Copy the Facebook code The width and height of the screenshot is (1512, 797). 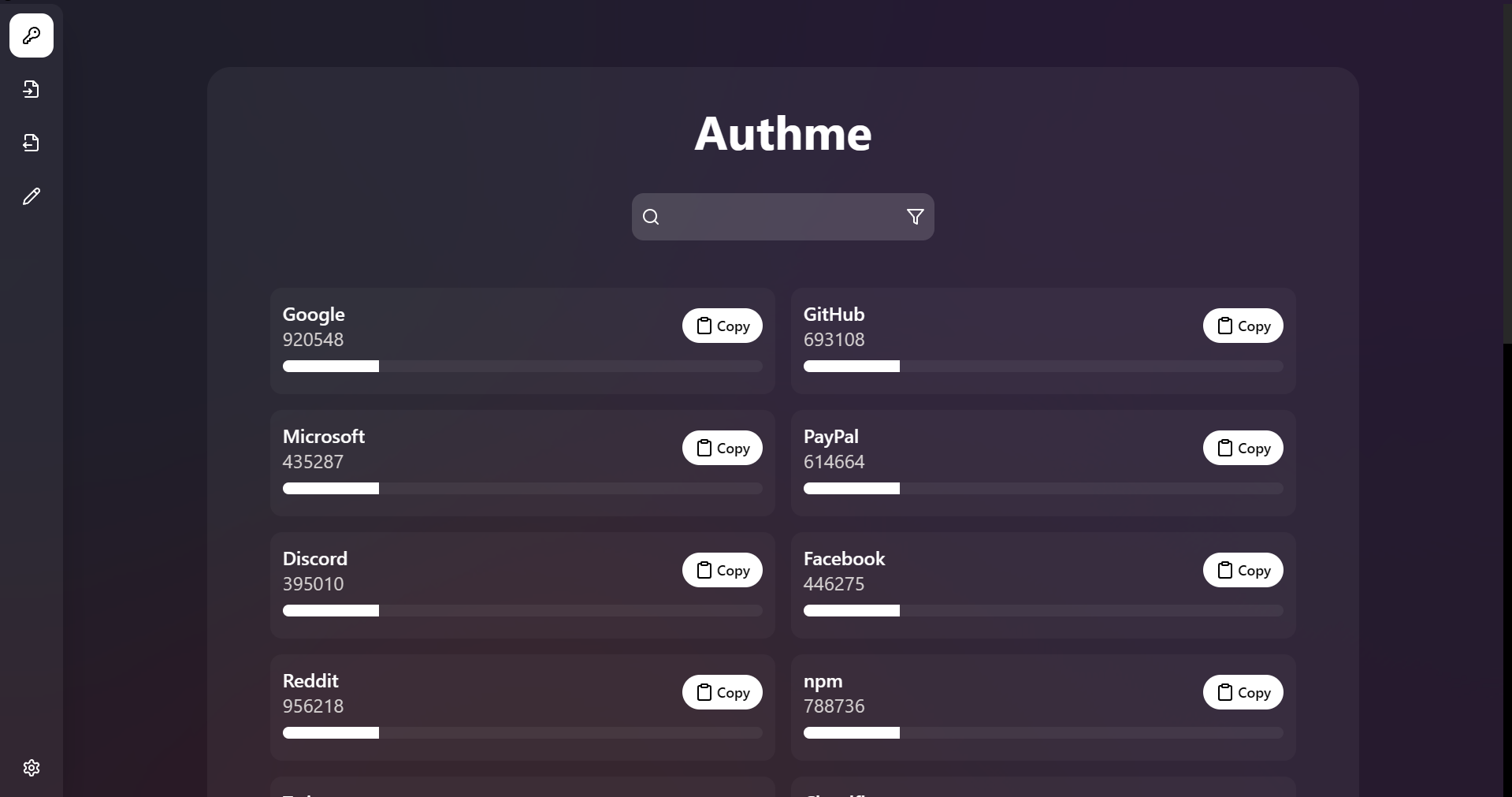coord(1243,570)
